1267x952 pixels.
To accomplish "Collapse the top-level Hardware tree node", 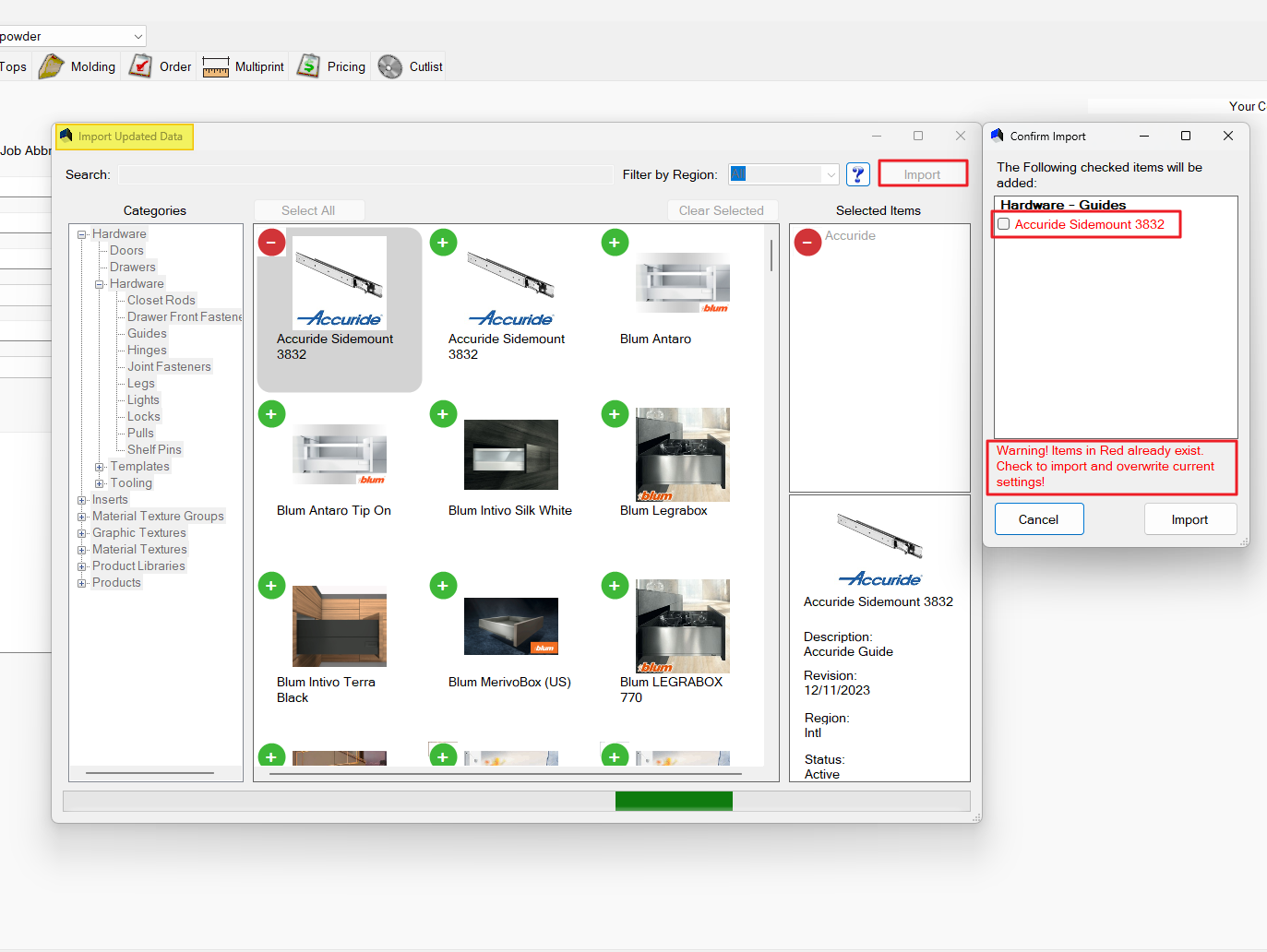I will (x=82, y=234).
